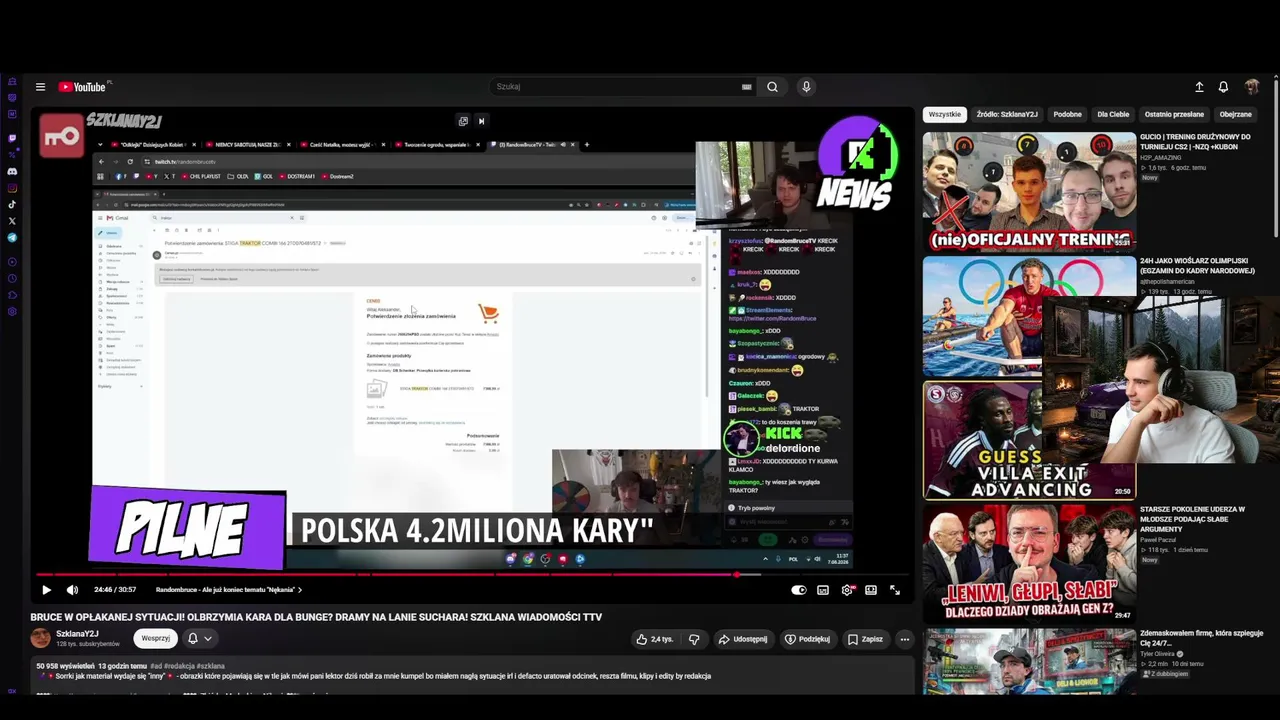
Task: Select the Ostatnio przesłane chip
Action: click(1174, 114)
